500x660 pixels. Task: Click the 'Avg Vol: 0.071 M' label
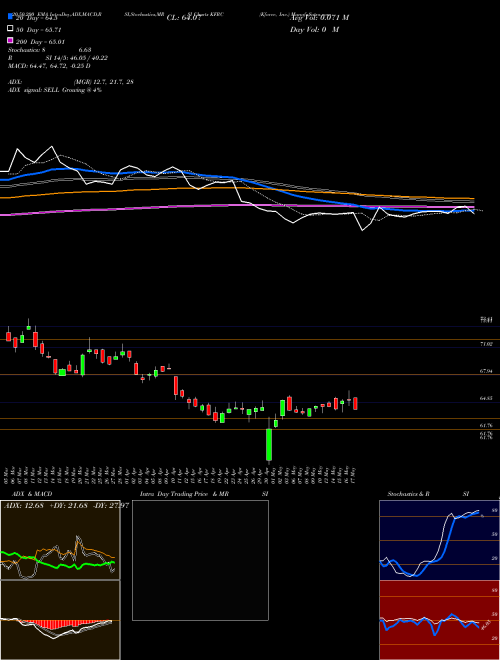click(x=319, y=18)
